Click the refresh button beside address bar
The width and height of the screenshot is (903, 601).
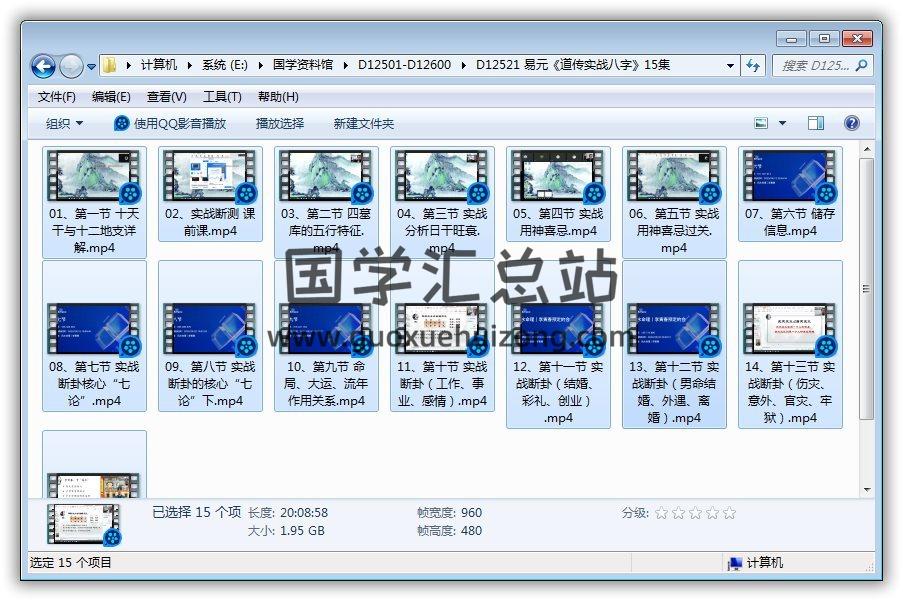tap(753, 65)
